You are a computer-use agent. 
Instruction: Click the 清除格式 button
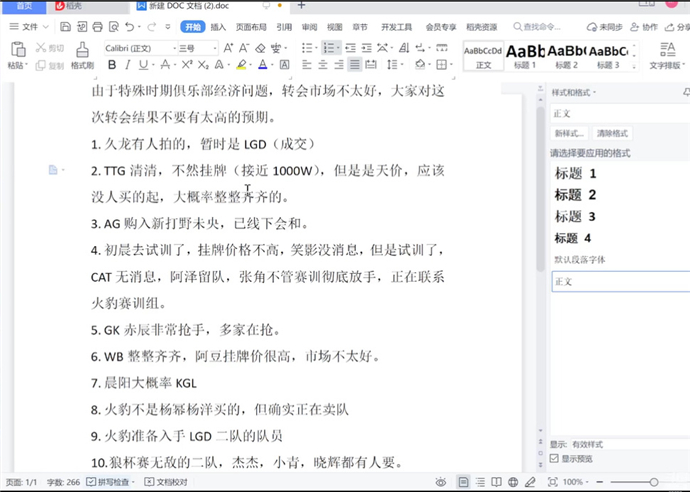[612, 133]
